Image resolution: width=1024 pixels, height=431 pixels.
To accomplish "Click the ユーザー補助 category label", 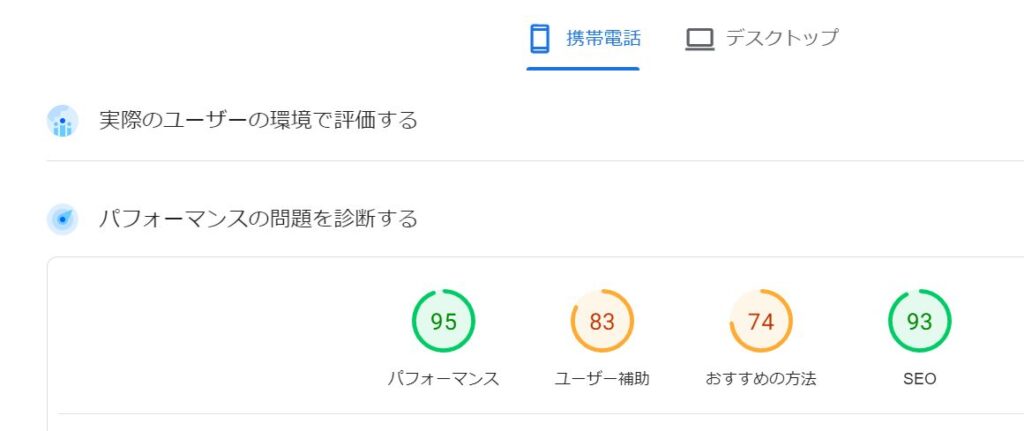I will pos(602,379).
